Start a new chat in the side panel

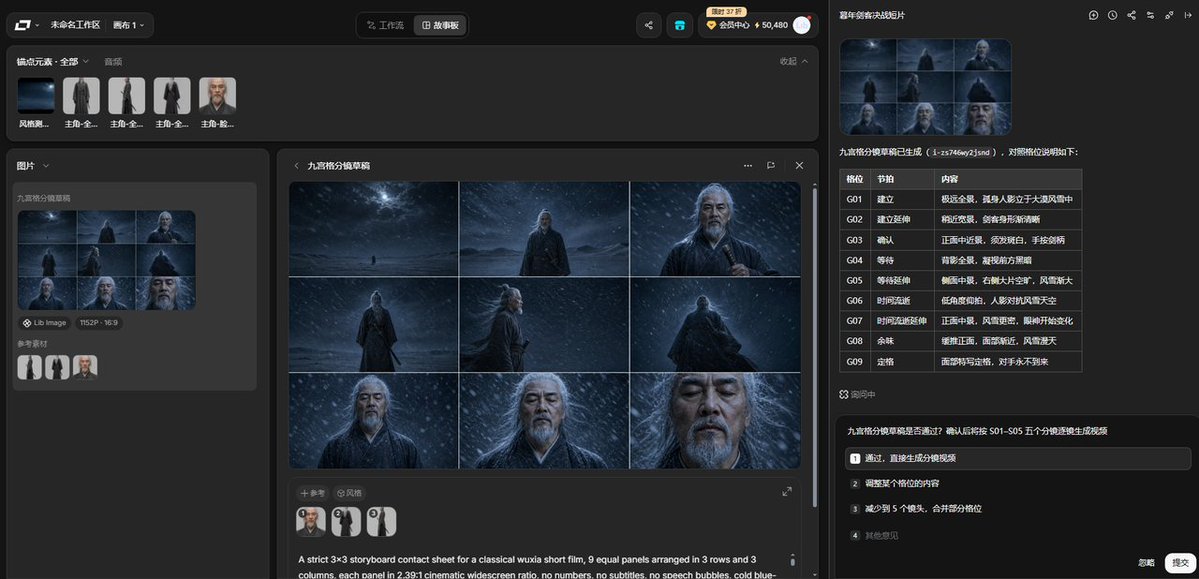point(1093,15)
